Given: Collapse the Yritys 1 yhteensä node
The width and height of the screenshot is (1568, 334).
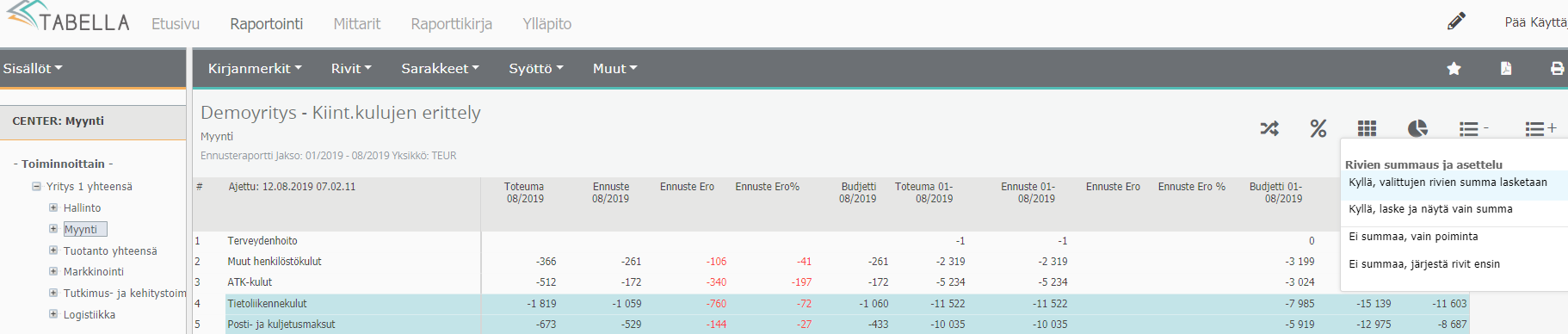Looking at the screenshot, I should coord(36,186).
